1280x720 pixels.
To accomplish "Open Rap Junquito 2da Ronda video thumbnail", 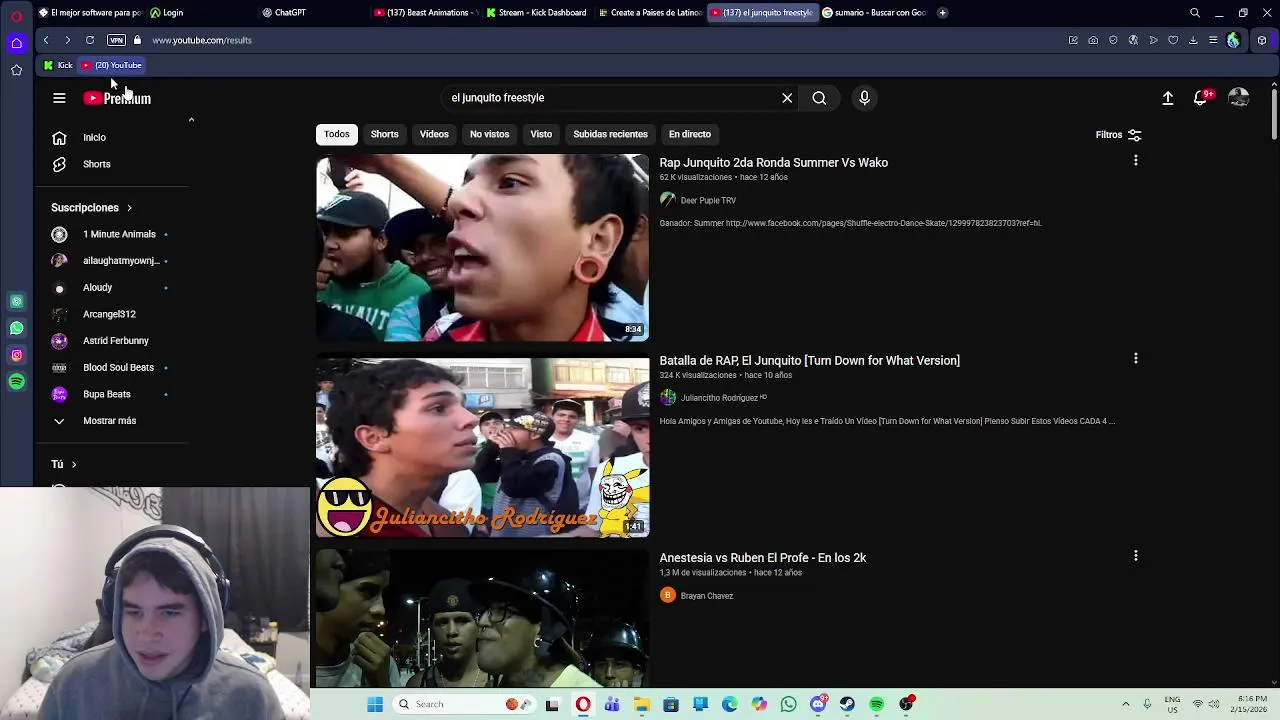I will [x=482, y=247].
